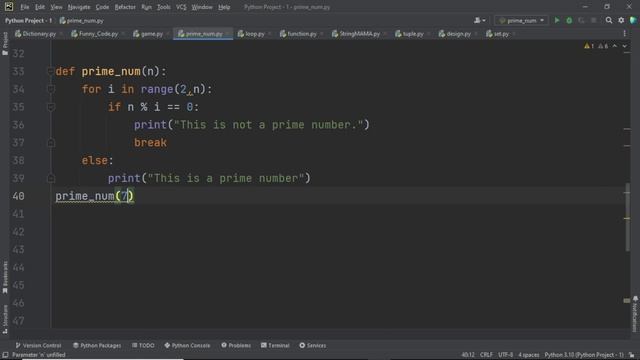Click the green Debug bug icon
This screenshot has width=640, height=360.
point(569,20)
